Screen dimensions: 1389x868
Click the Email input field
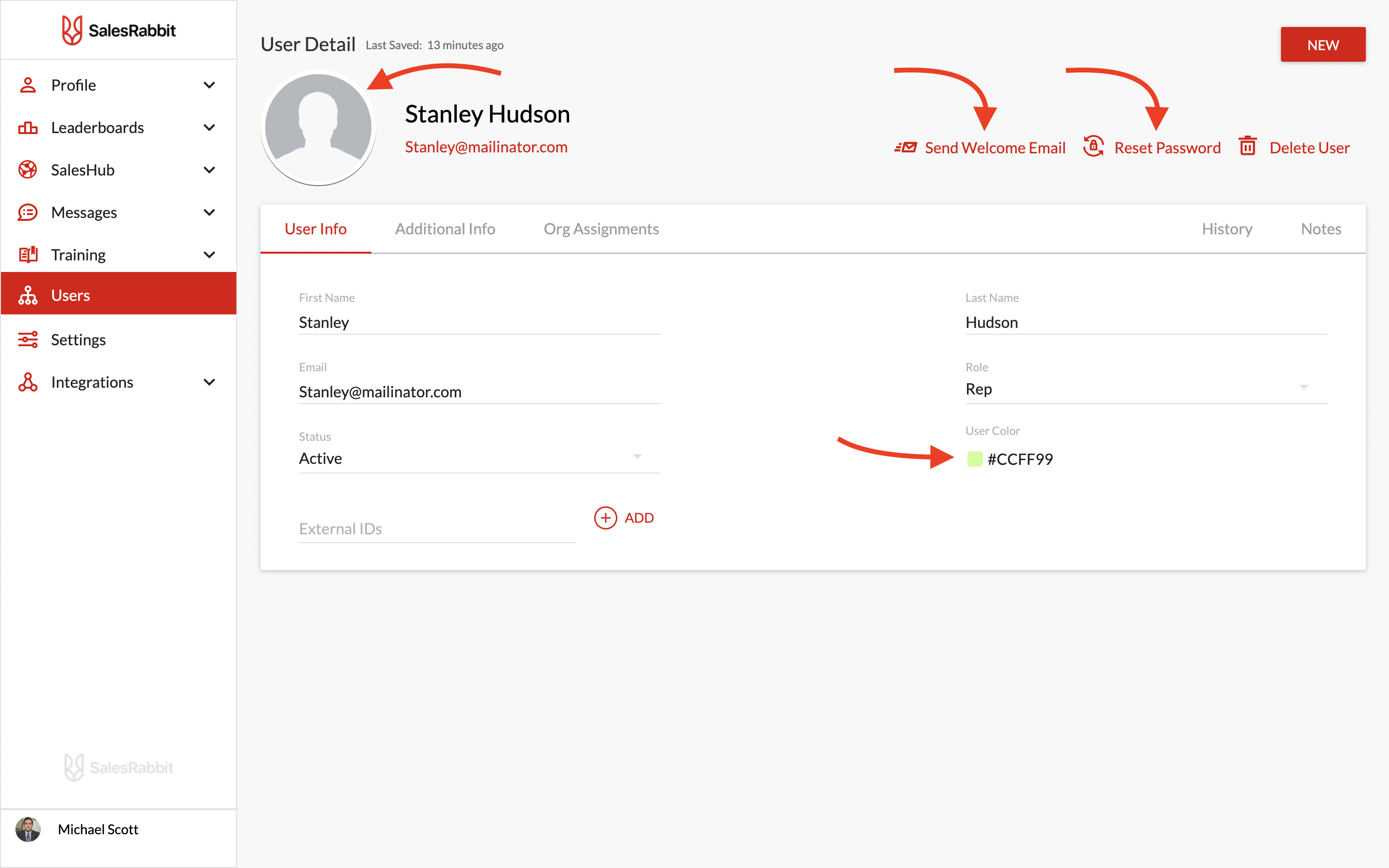point(479,392)
